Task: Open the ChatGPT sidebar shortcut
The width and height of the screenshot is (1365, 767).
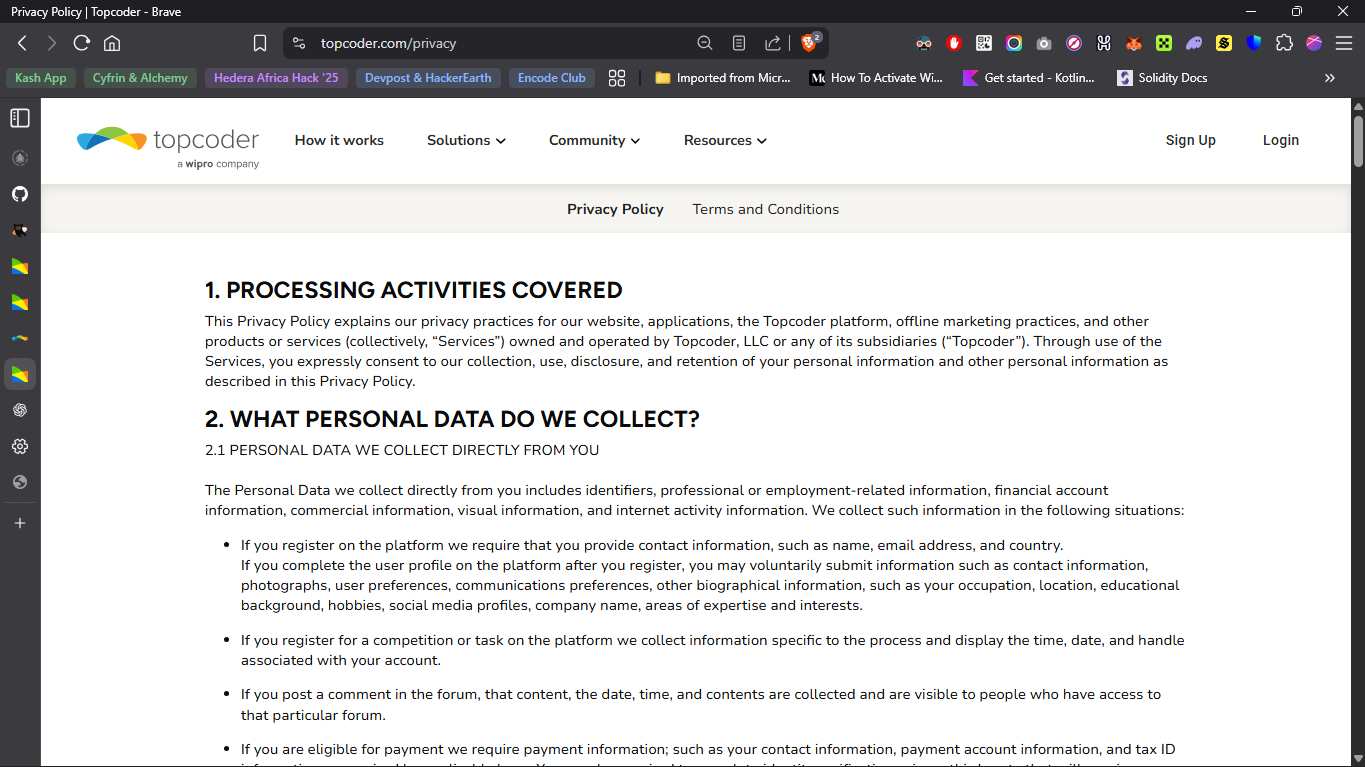Action: point(20,410)
